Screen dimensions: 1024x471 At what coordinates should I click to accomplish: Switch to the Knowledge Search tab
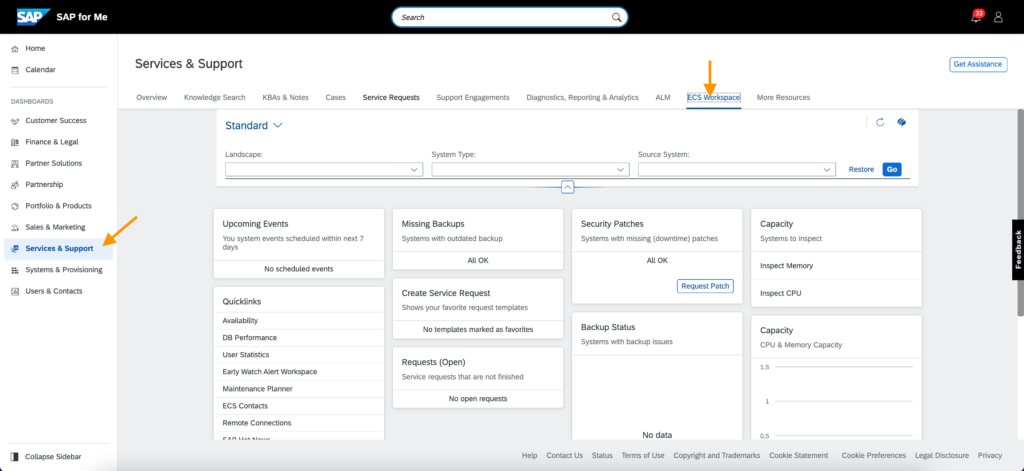coord(215,97)
